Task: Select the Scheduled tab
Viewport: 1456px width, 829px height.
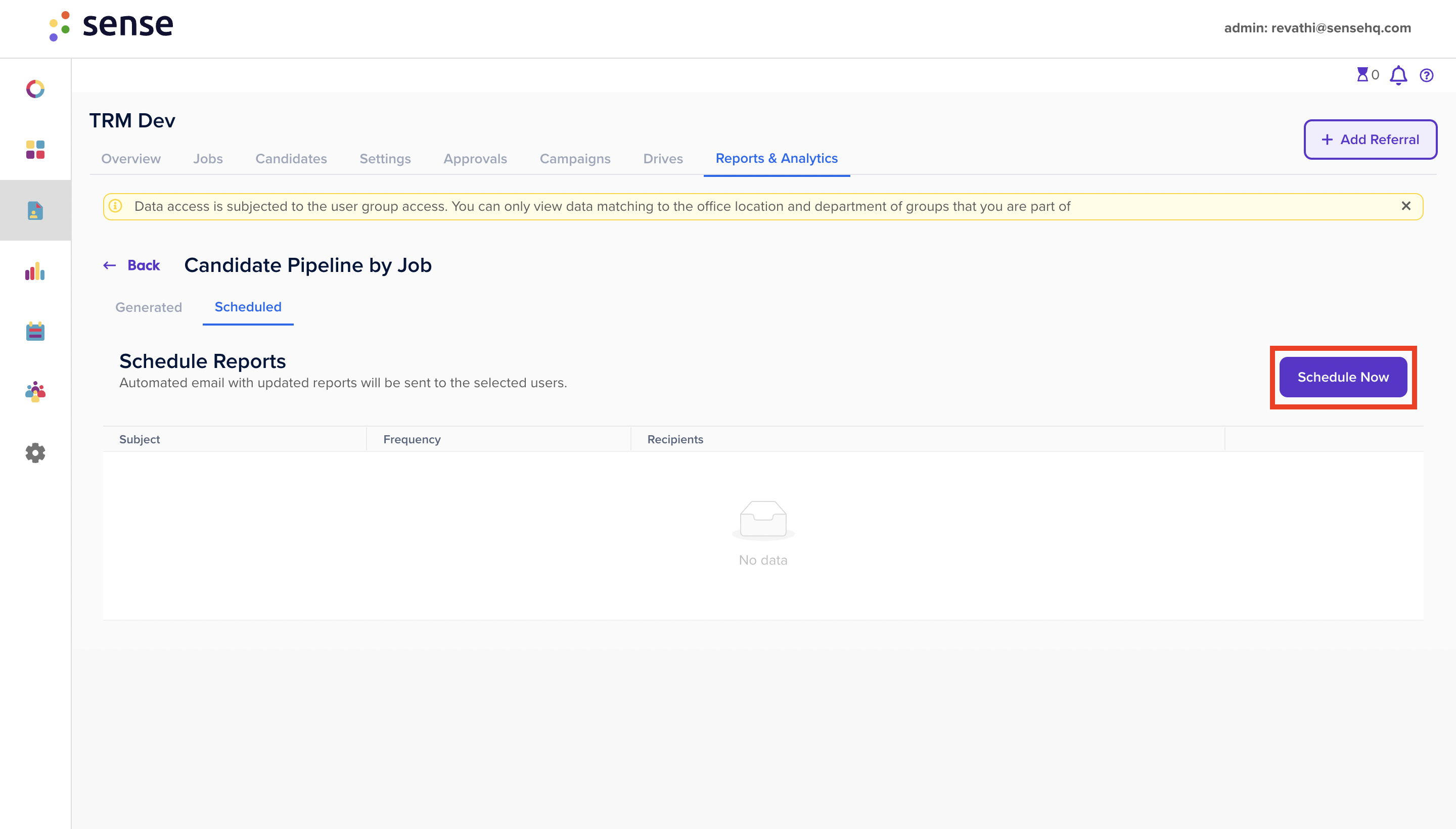Action: pos(248,307)
